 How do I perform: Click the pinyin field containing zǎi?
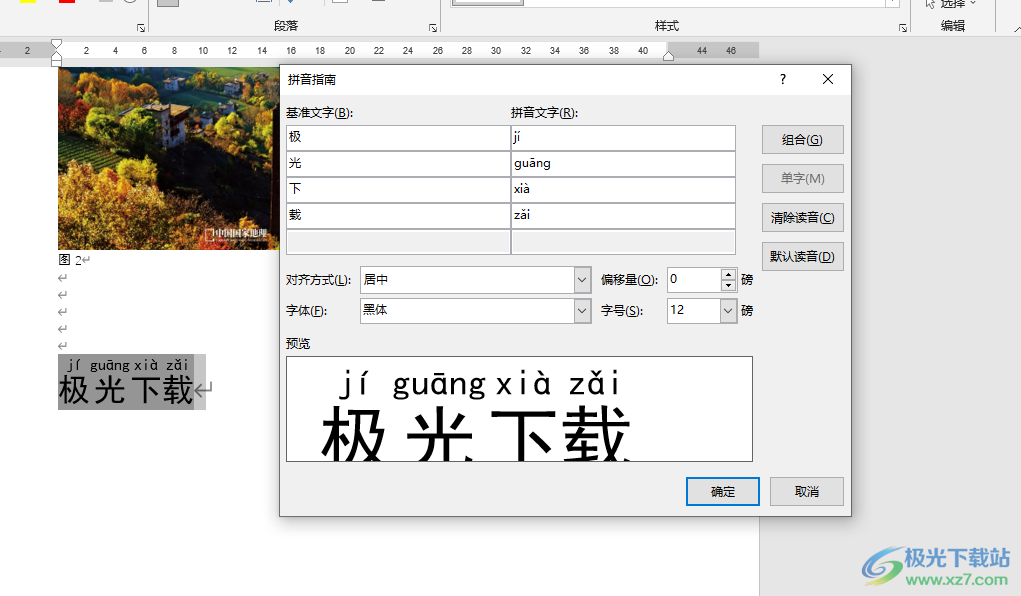tap(623, 216)
